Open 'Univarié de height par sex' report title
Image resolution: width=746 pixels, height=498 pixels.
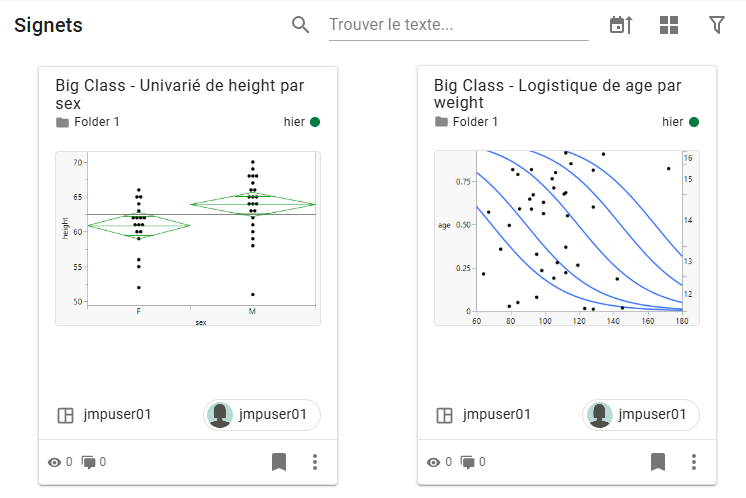180,94
